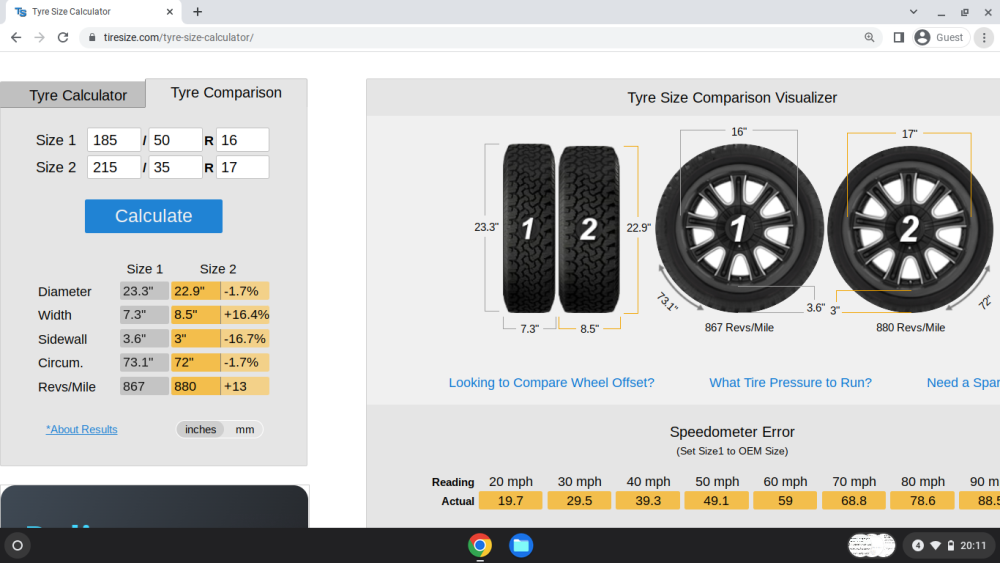Screen dimensions: 1000x563
Task: Click actual speed 19.7 cell
Action: [x=510, y=501]
